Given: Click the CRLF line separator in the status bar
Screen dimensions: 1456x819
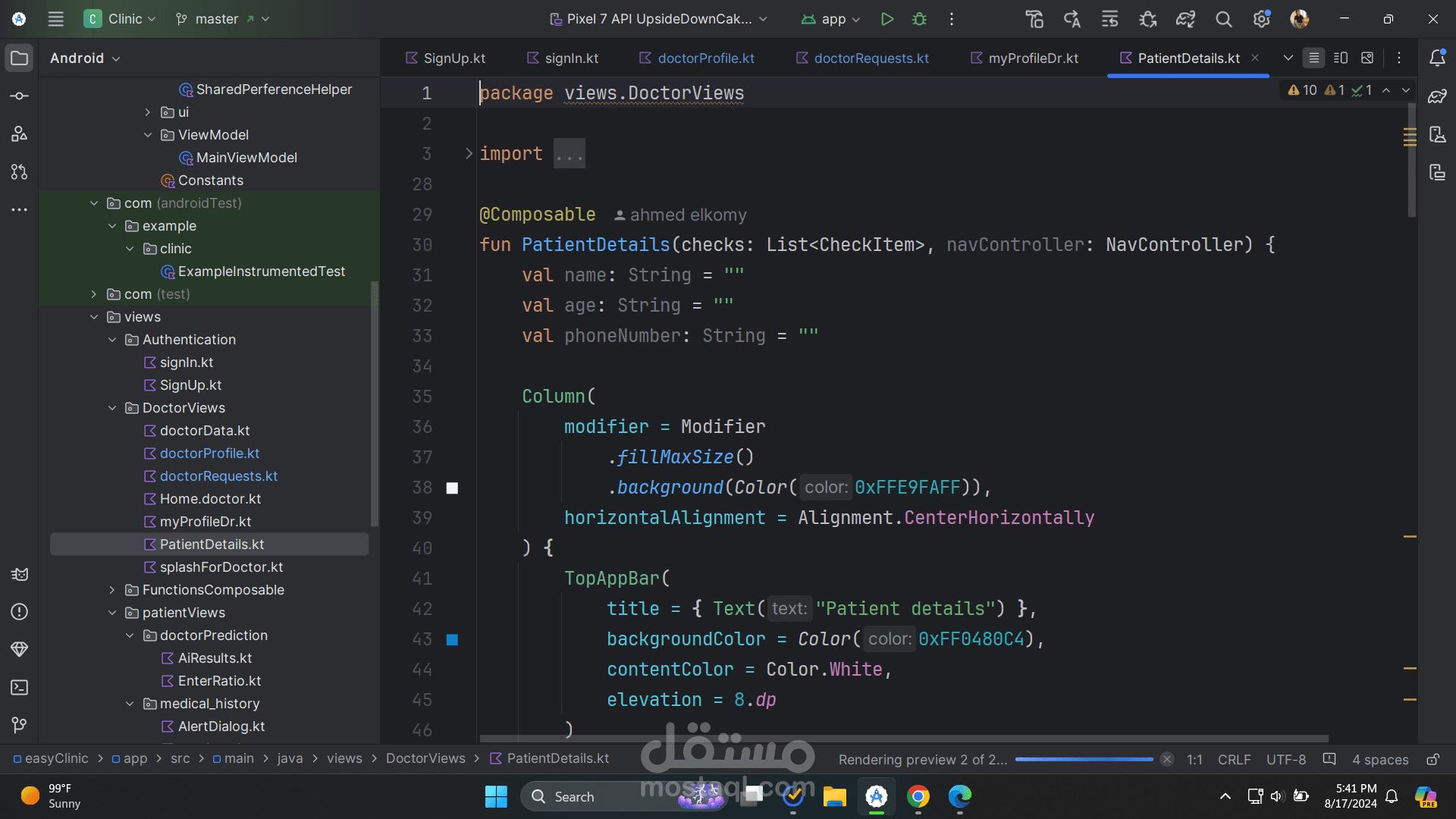Looking at the screenshot, I should click(1234, 759).
